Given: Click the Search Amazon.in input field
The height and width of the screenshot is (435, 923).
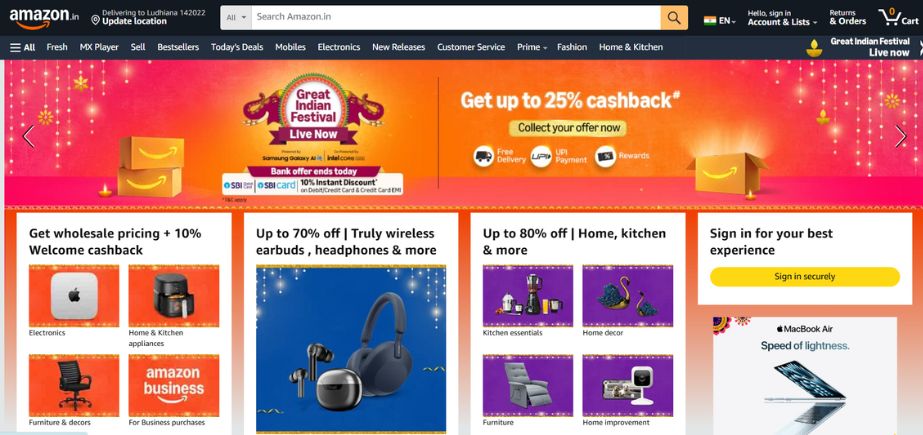Looking at the screenshot, I should pyautogui.click(x=456, y=18).
